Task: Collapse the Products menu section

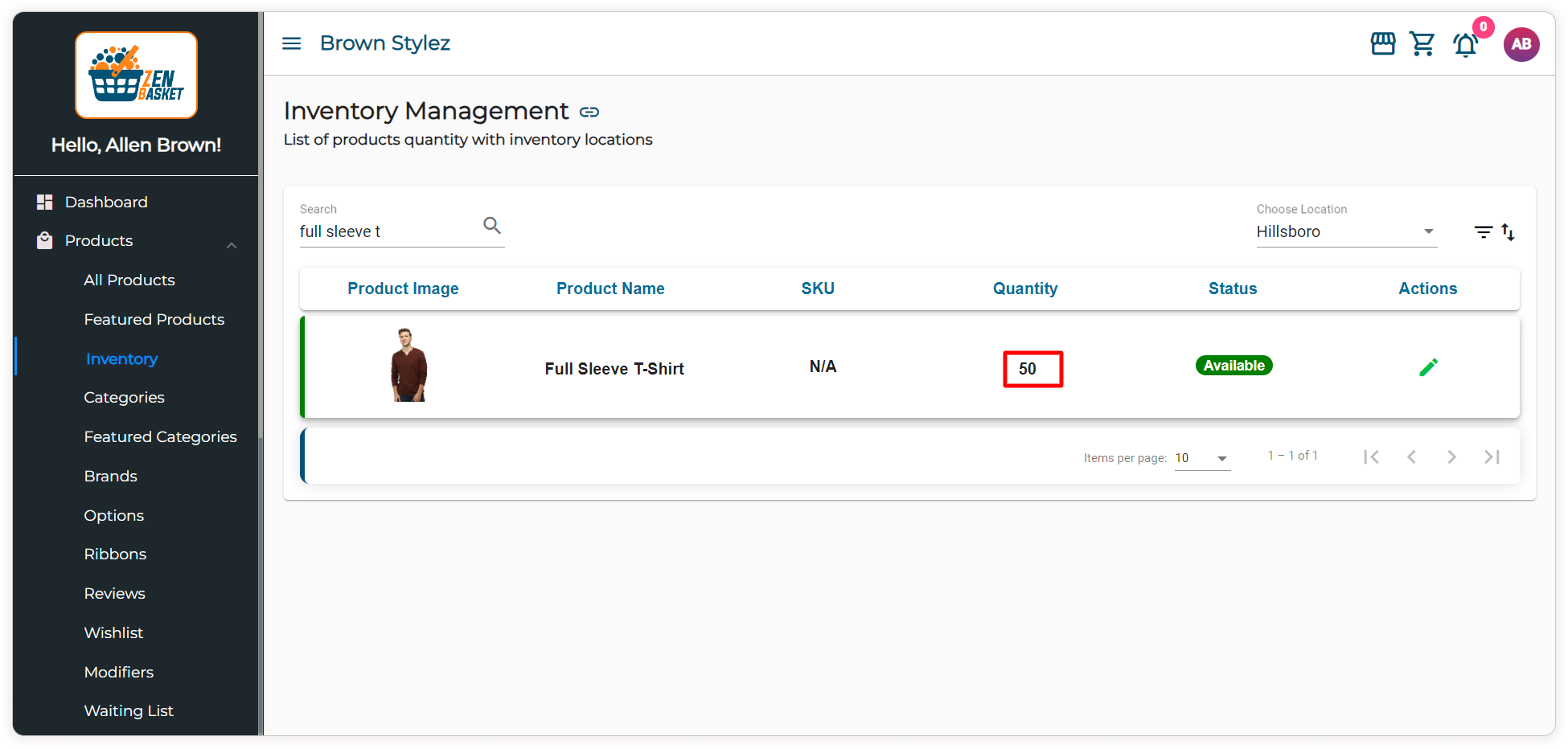Action: [x=232, y=244]
